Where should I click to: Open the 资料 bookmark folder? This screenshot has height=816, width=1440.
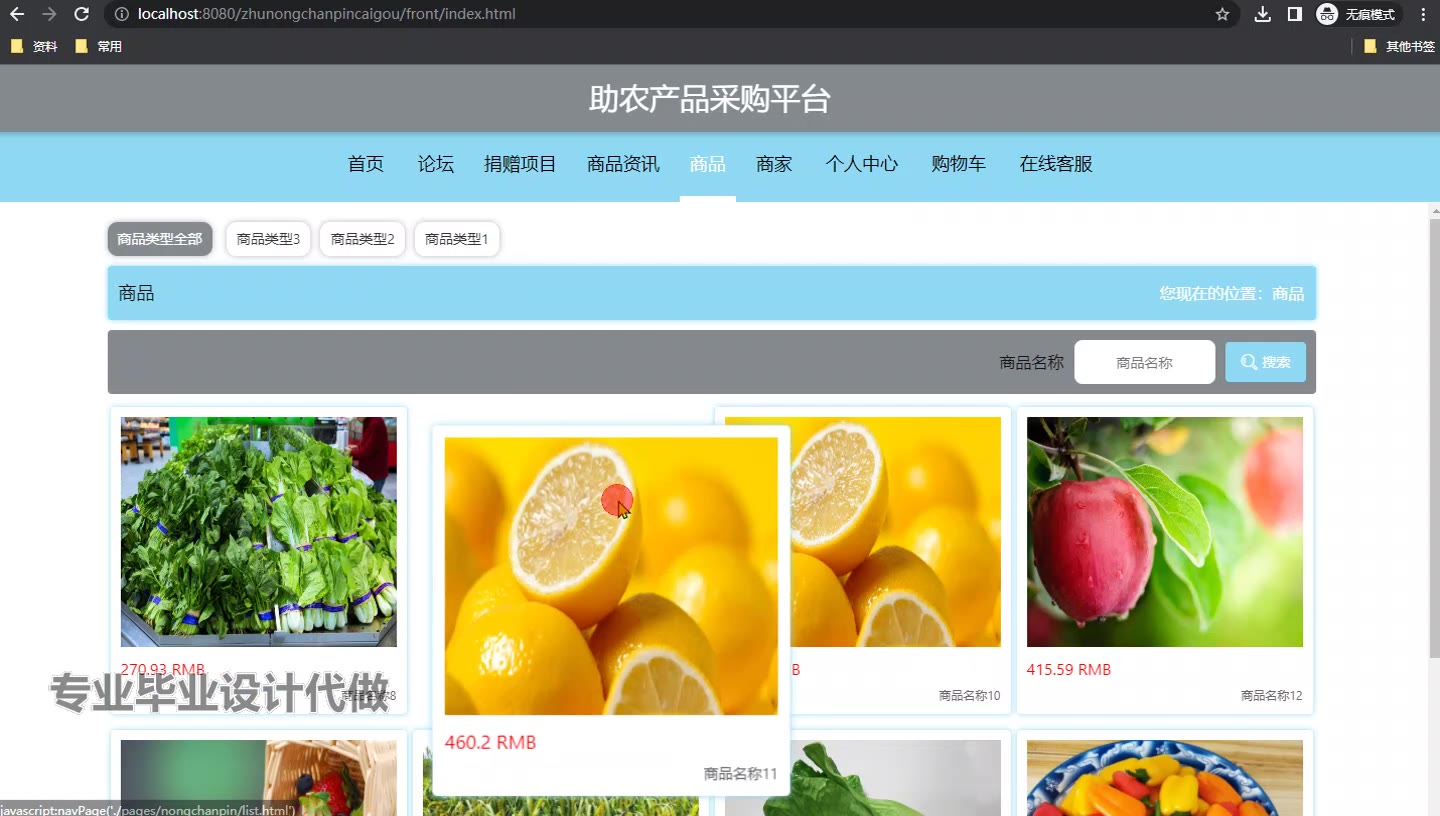pyautogui.click(x=34, y=46)
